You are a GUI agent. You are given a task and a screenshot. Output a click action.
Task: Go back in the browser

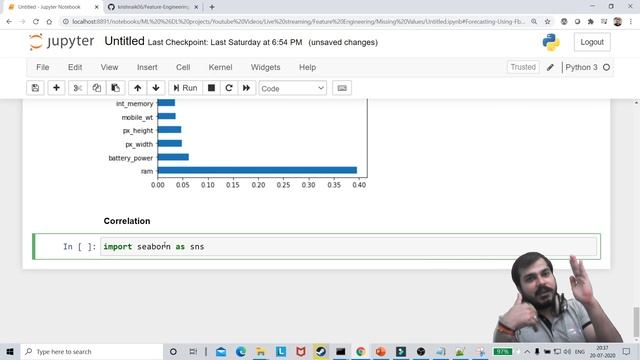[x=9, y=22]
